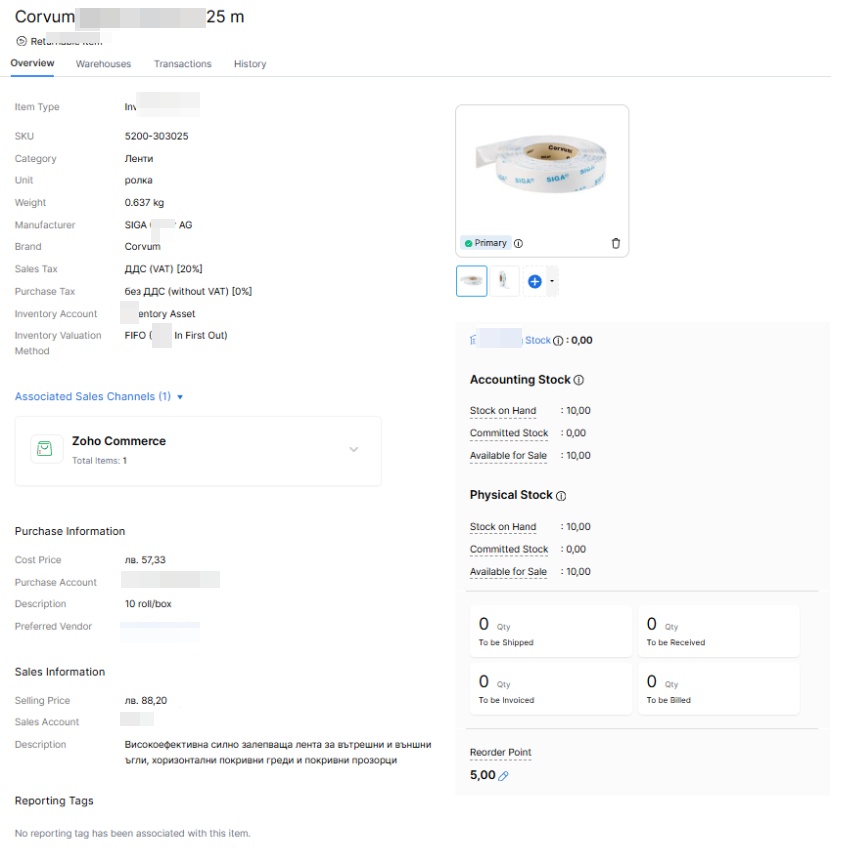Image resolution: width=842 pixels, height=848 pixels.
Task: Open the info tooltip next to Physical Stock
Action: pos(561,495)
